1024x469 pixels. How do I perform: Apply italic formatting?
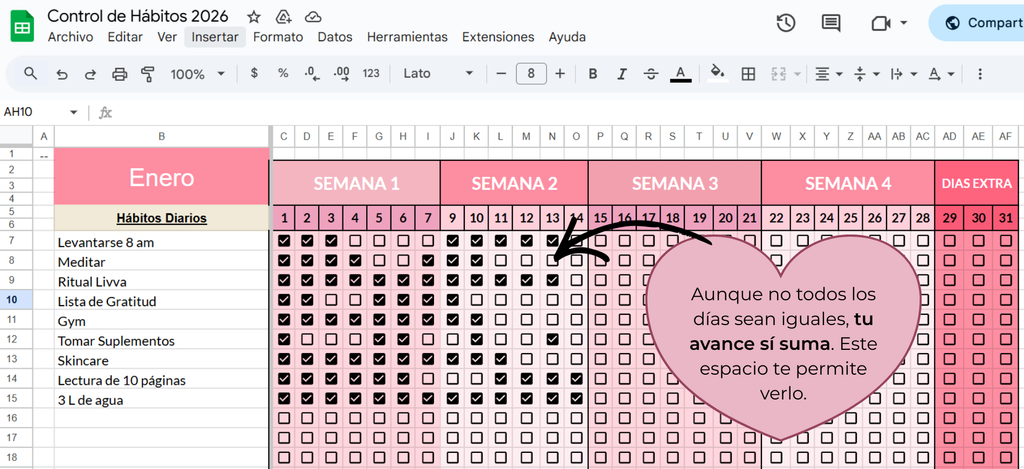622,73
